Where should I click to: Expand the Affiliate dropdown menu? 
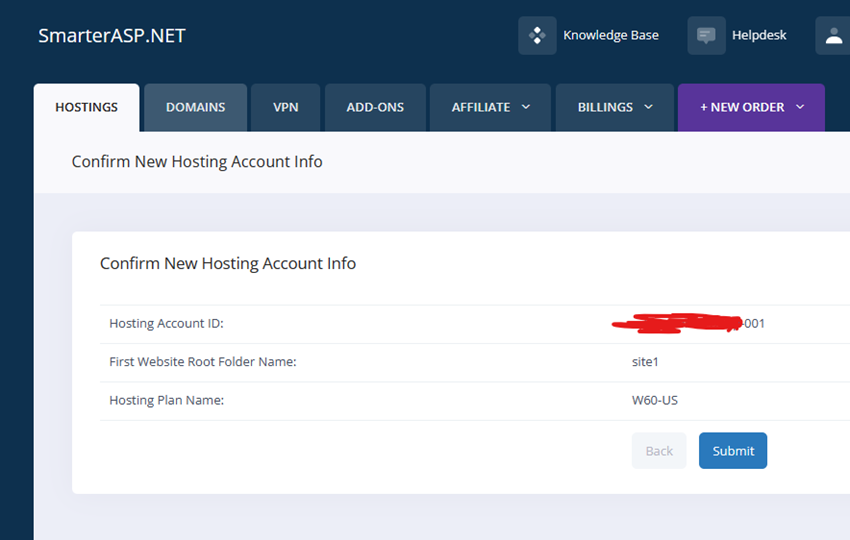(490, 107)
